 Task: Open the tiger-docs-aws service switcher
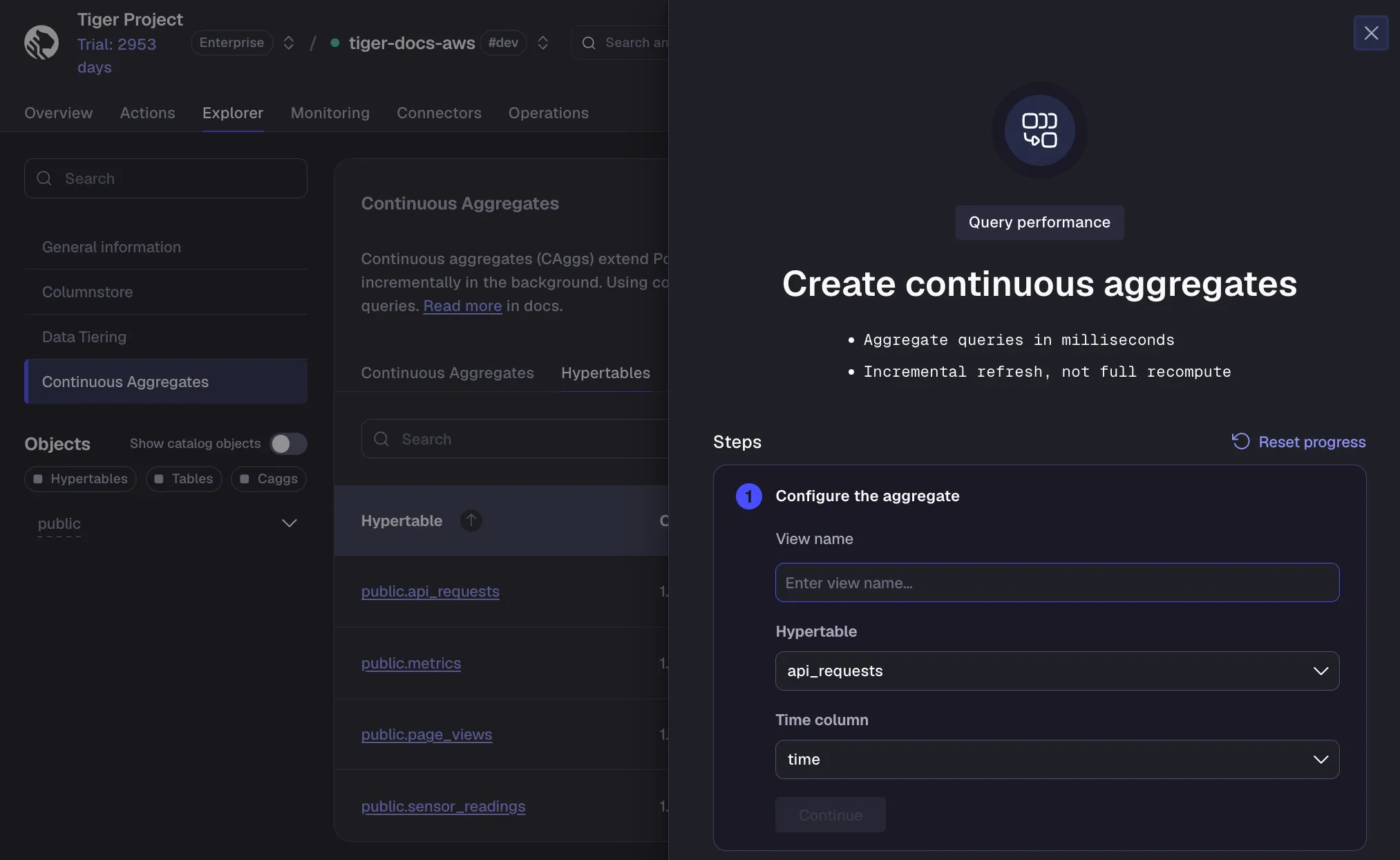click(x=543, y=43)
